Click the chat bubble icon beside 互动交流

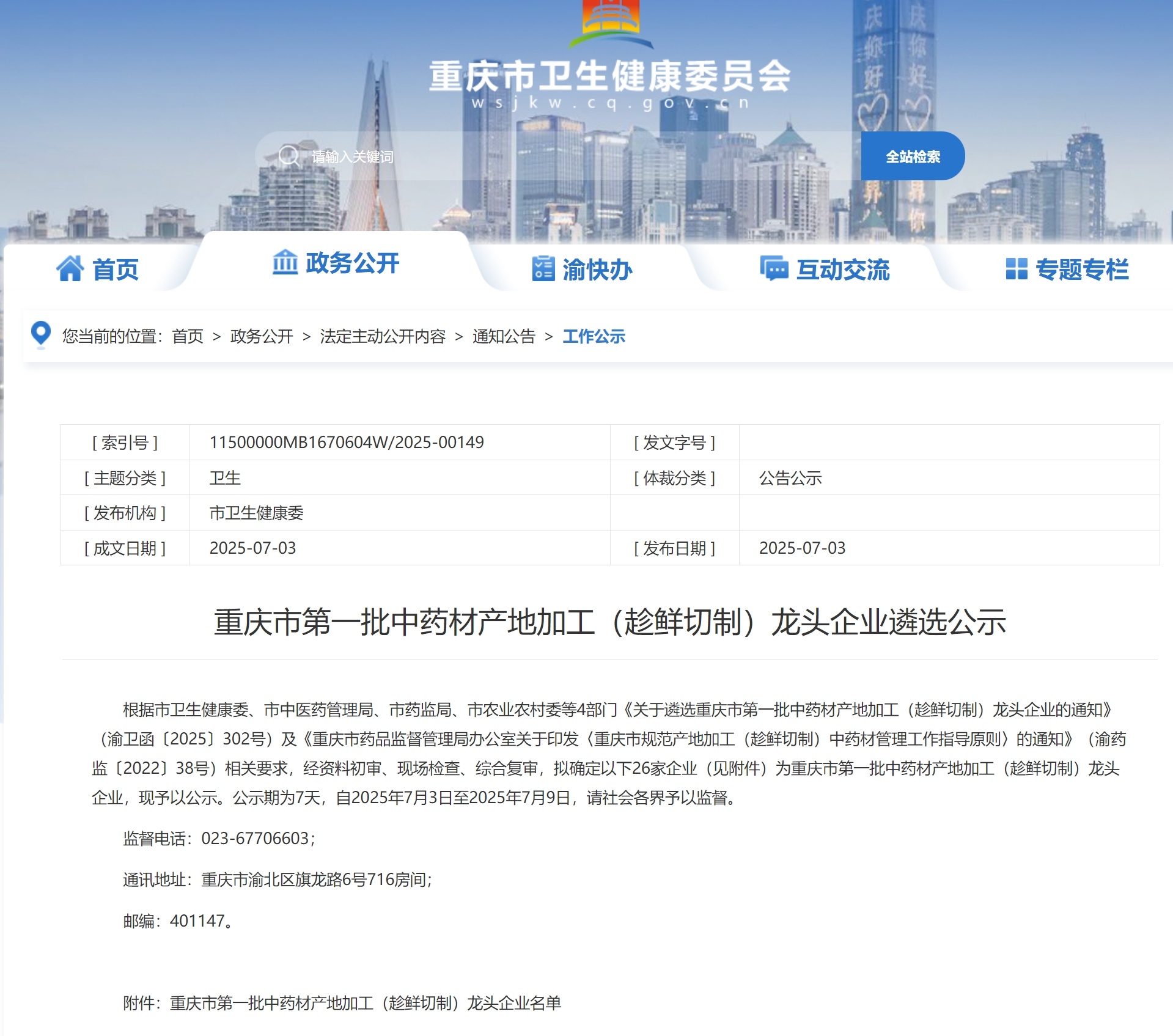click(774, 269)
